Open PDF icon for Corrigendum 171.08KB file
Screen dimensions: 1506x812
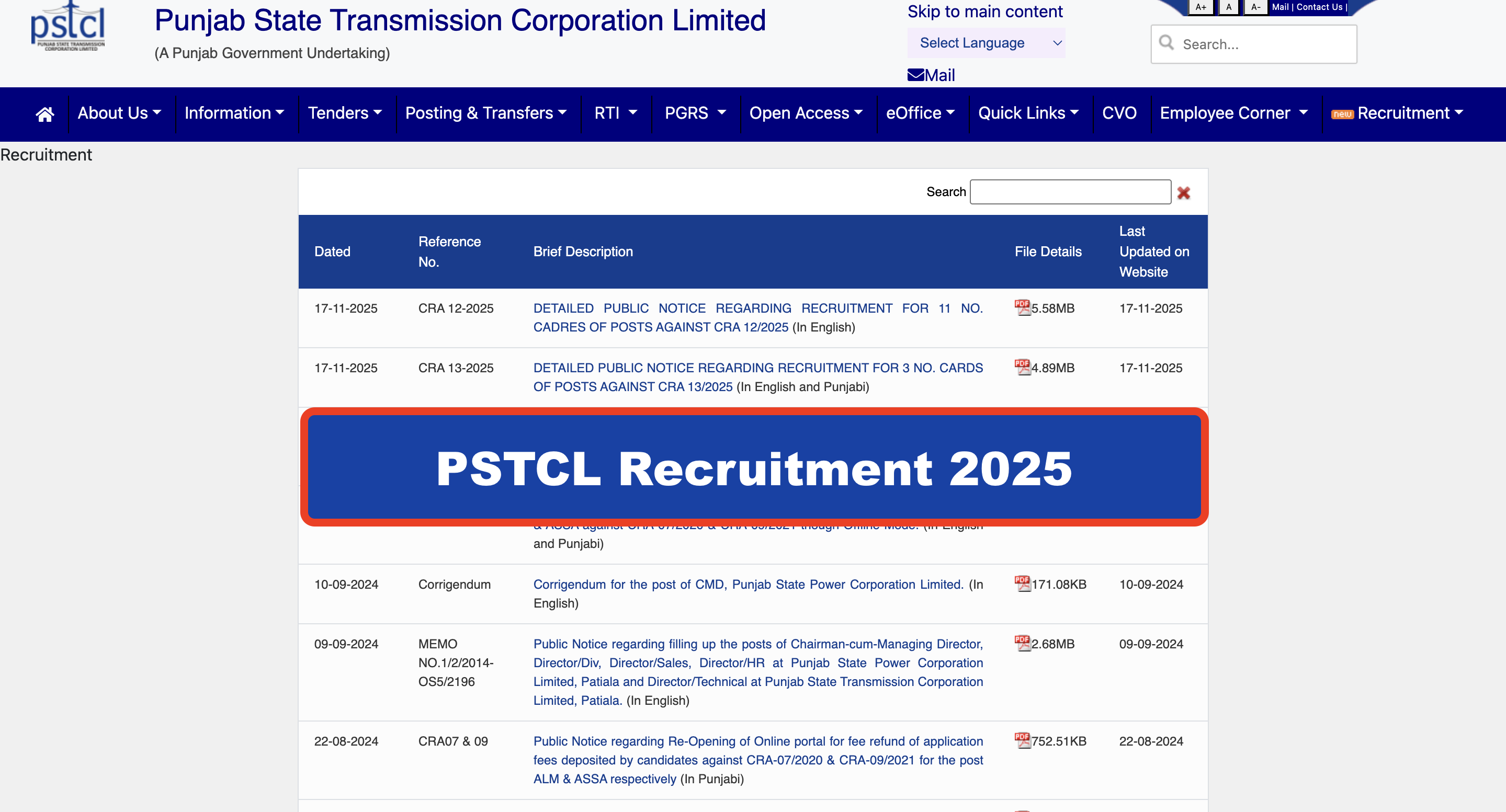pos(1022,583)
